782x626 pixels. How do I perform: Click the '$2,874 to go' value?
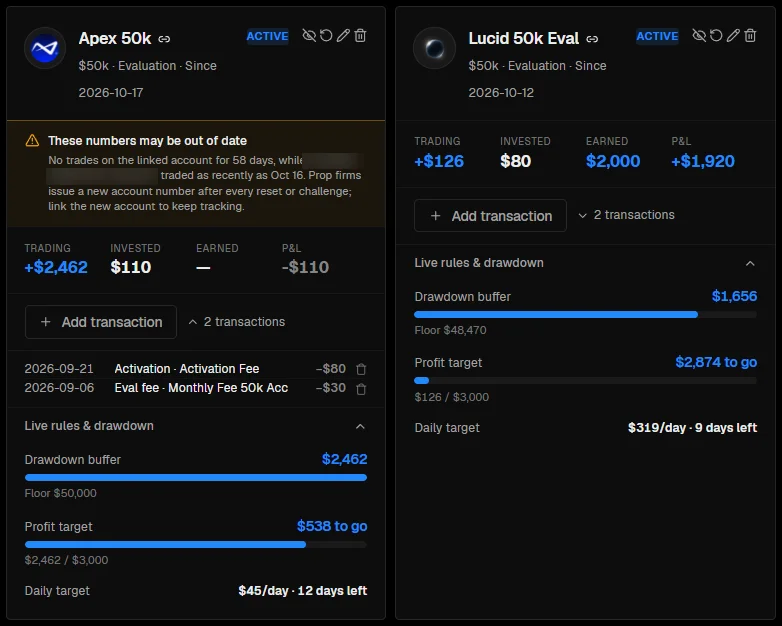tap(716, 362)
